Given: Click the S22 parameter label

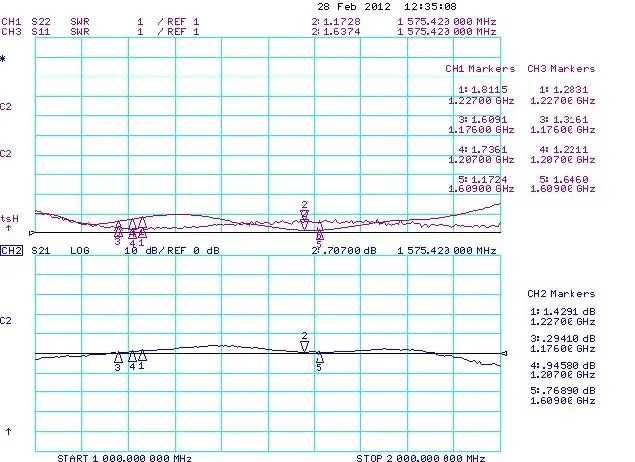Looking at the screenshot, I should pyautogui.click(x=41, y=21).
